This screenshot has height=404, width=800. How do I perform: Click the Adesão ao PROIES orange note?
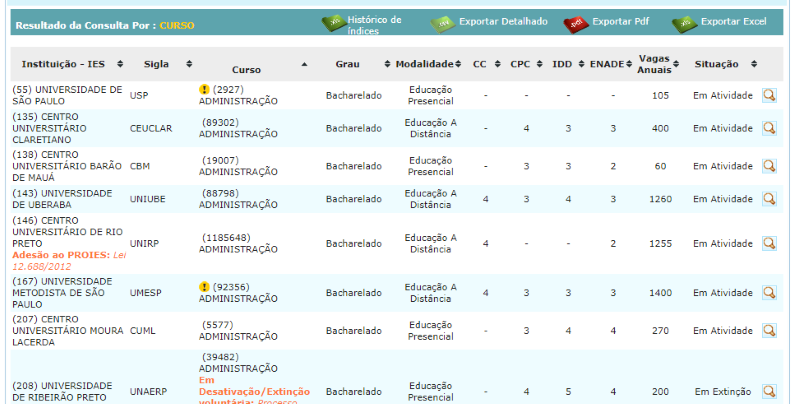tap(69, 261)
